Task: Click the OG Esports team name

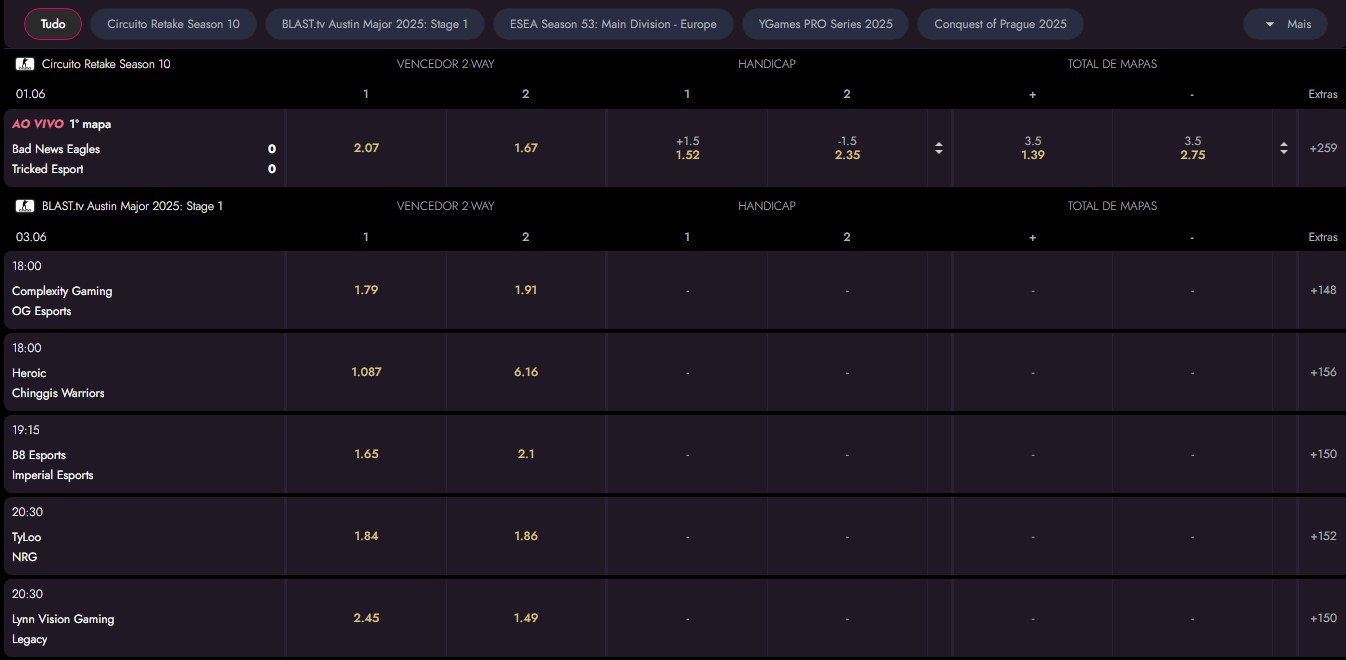Action: coord(42,311)
